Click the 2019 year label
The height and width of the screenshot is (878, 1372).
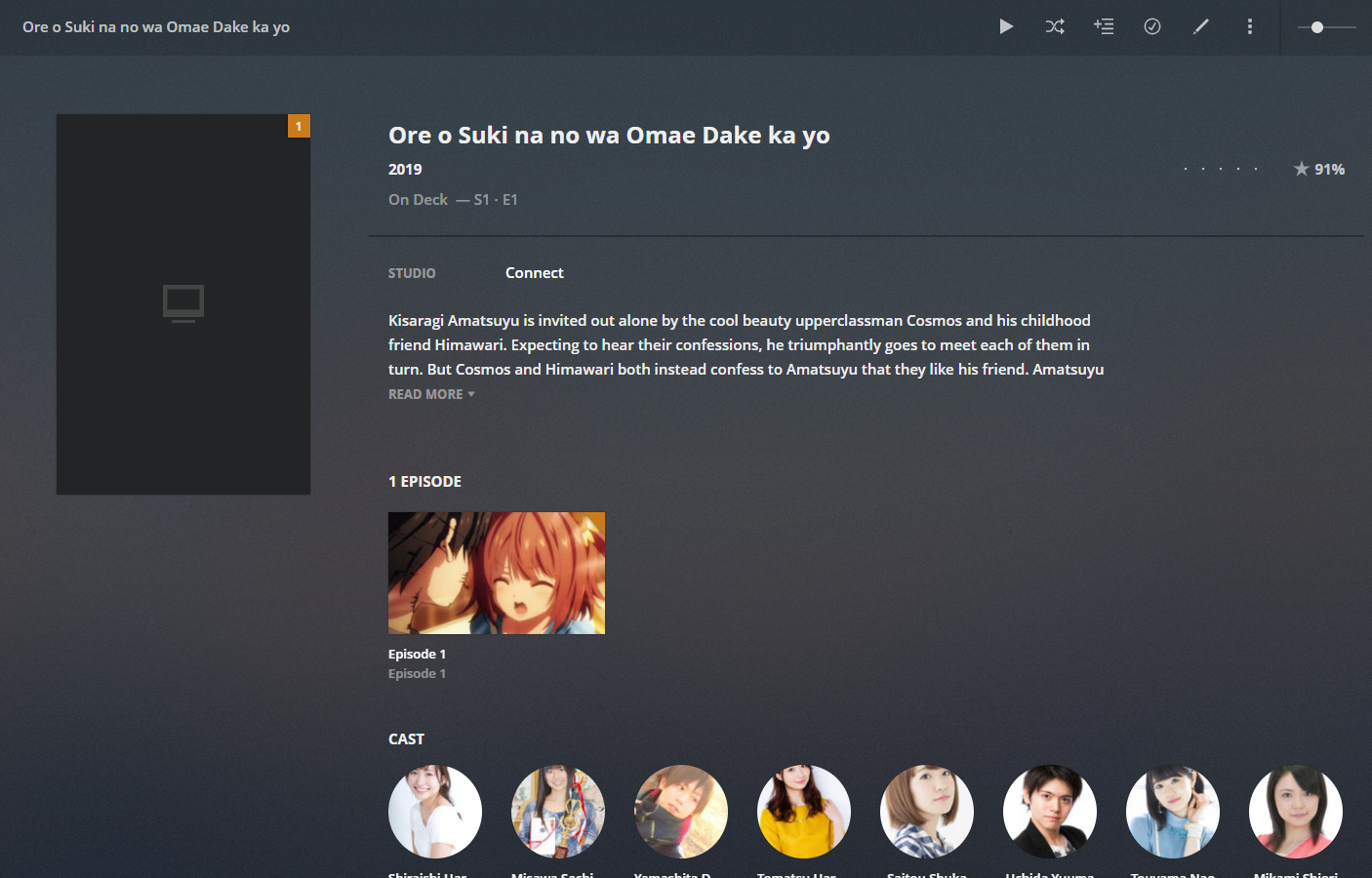pos(404,169)
